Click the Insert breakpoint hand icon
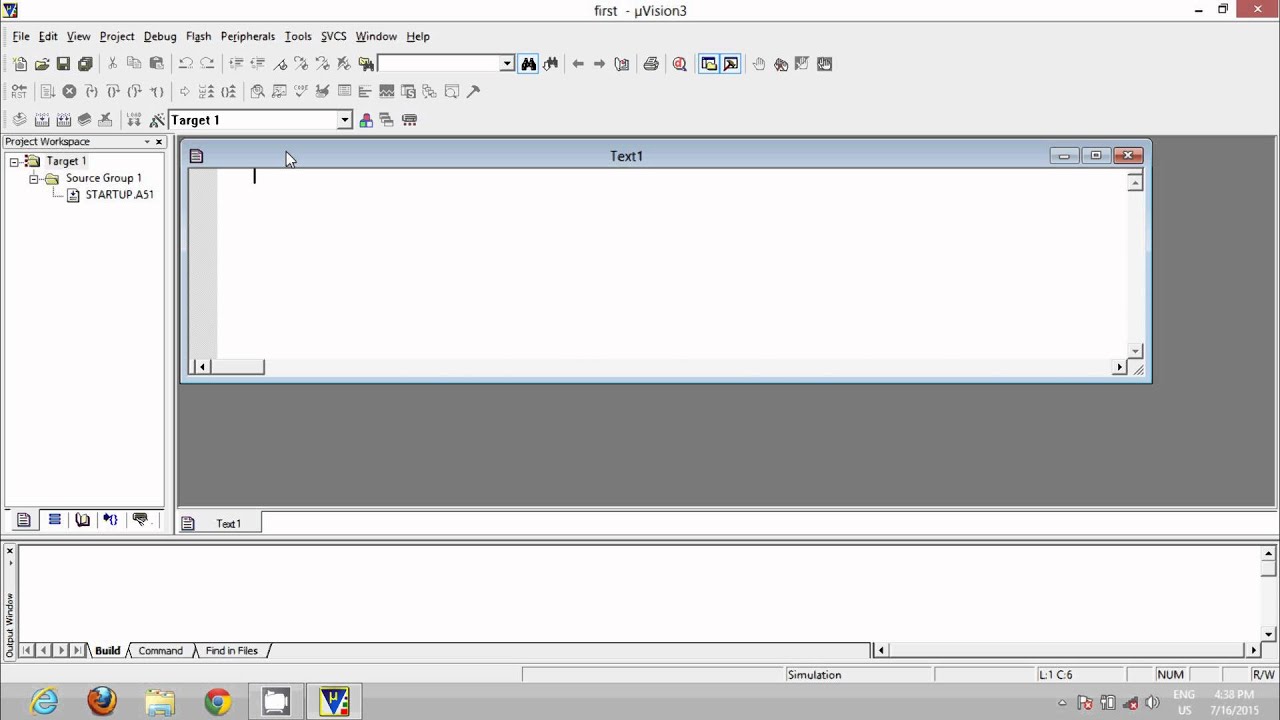Screen dimensions: 1280x720 [759, 64]
